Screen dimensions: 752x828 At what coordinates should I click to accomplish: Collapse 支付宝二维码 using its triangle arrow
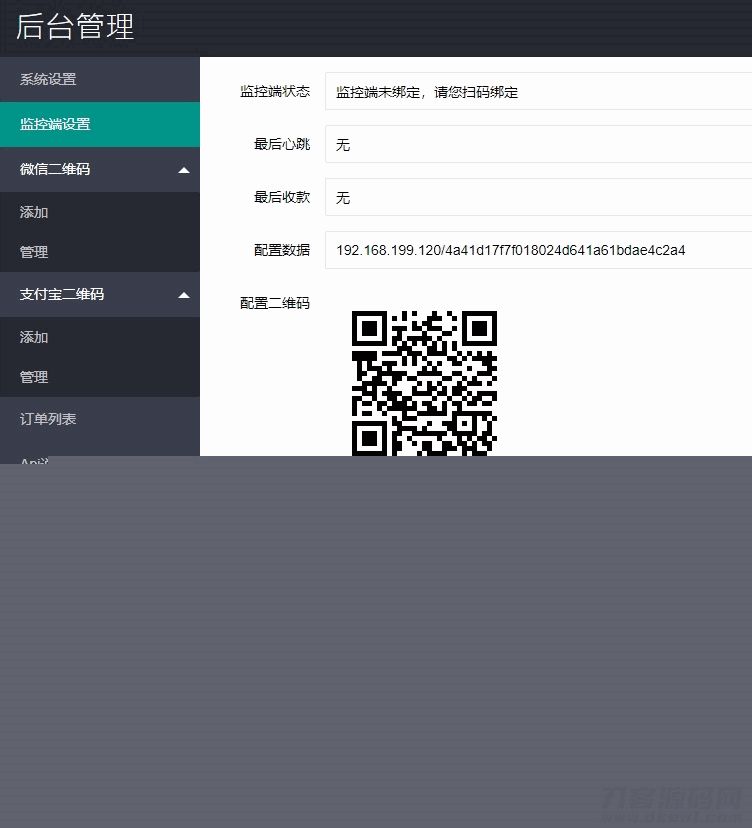tap(183, 295)
